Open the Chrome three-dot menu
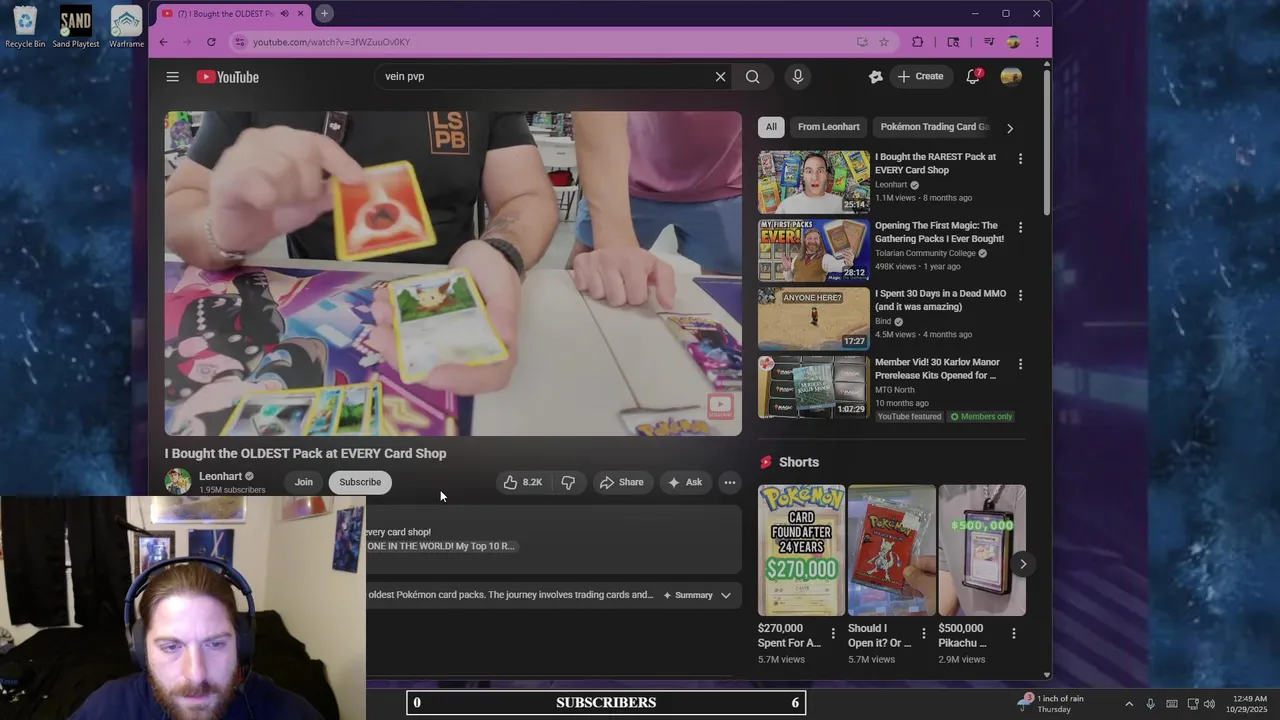The height and width of the screenshot is (720, 1280). pyautogui.click(x=1037, y=42)
